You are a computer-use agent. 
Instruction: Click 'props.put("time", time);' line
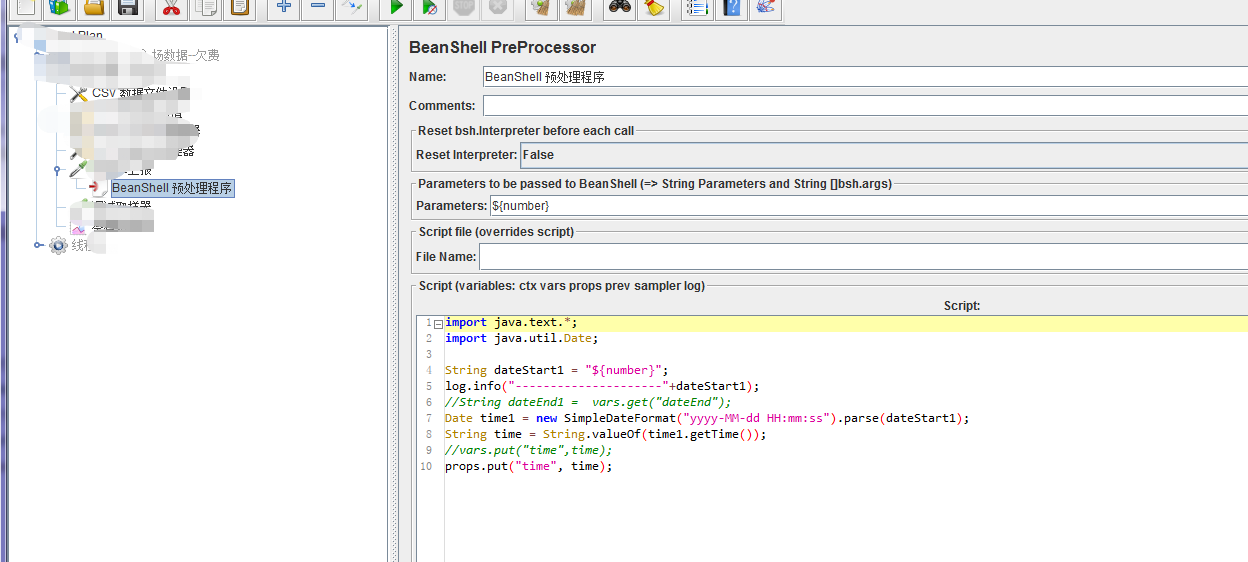click(x=528, y=466)
